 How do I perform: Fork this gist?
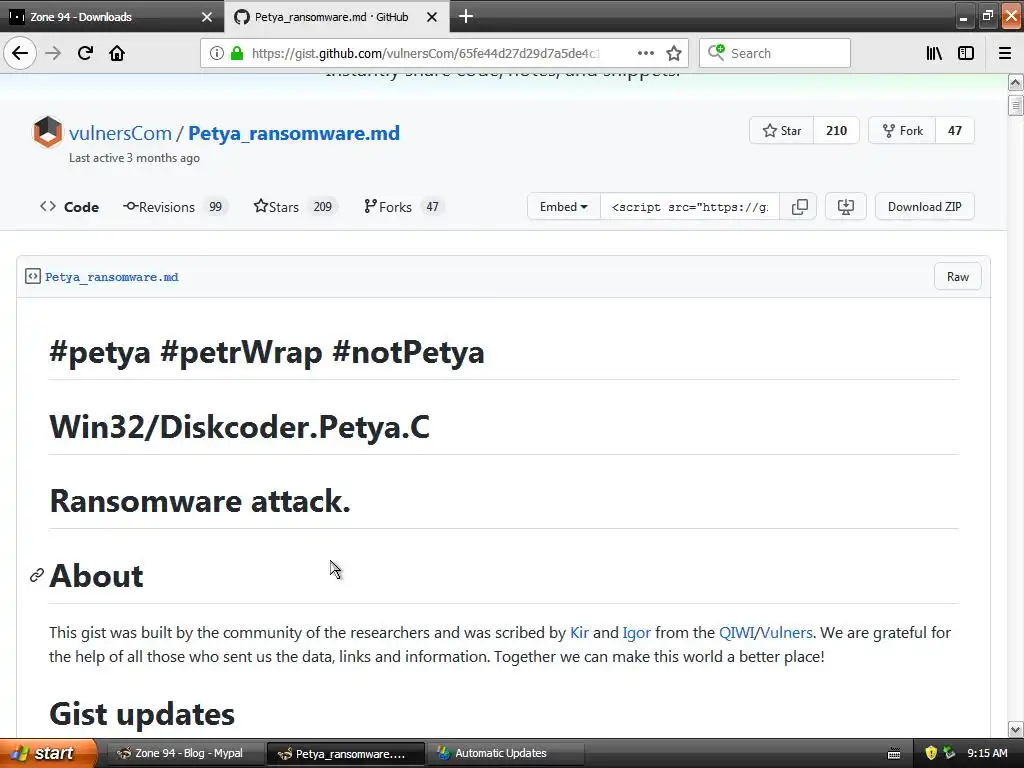pyautogui.click(x=903, y=131)
